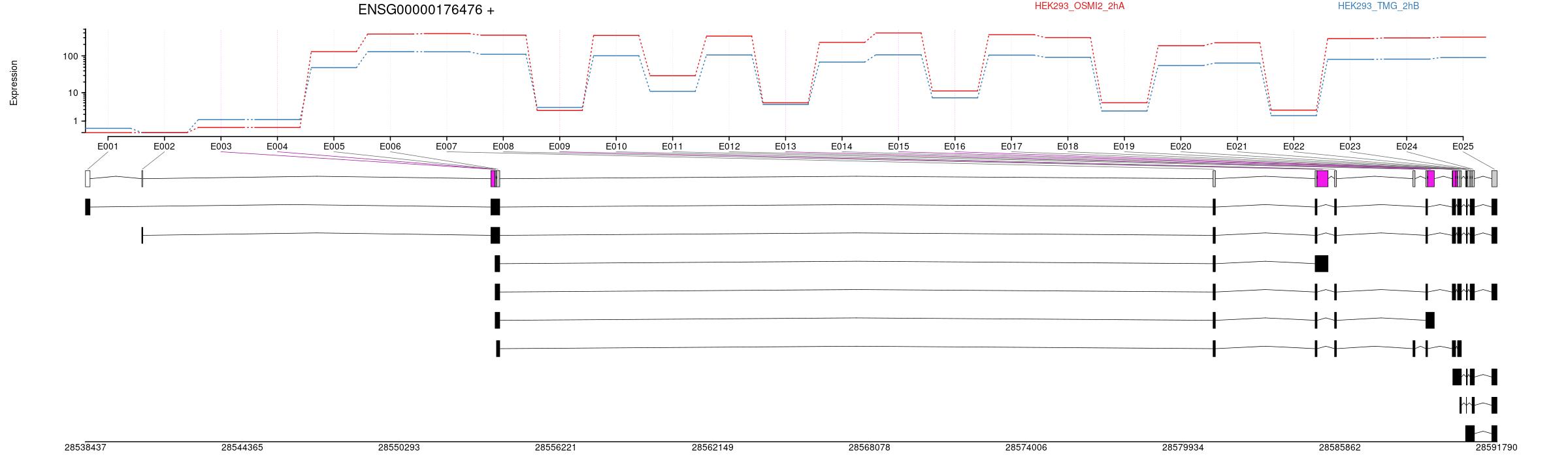Click the y-axis tick value 100
Image resolution: width=1568 pixels, height=457 pixels.
[71, 57]
